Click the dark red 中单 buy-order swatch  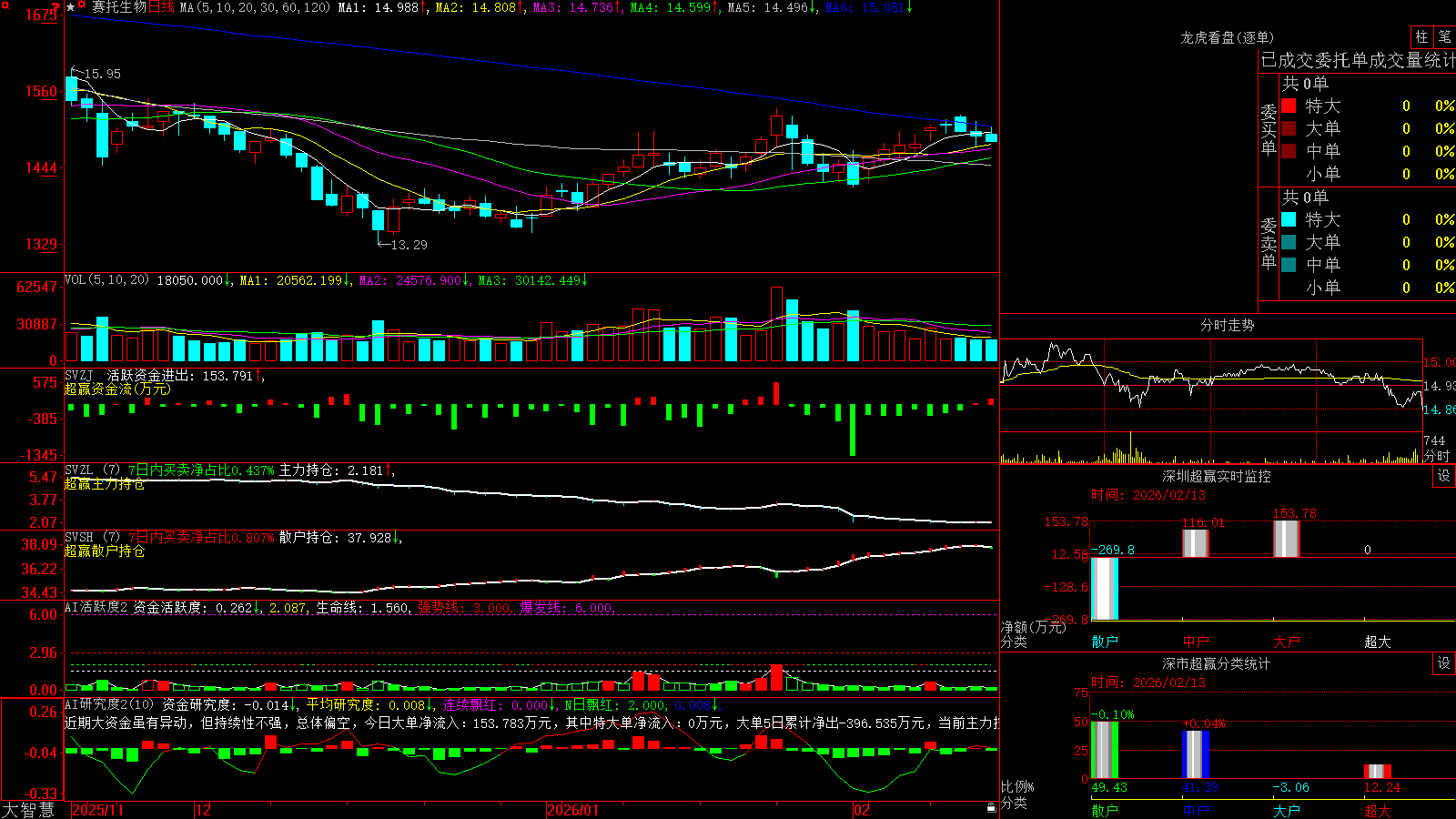pyautogui.click(x=1289, y=151)
